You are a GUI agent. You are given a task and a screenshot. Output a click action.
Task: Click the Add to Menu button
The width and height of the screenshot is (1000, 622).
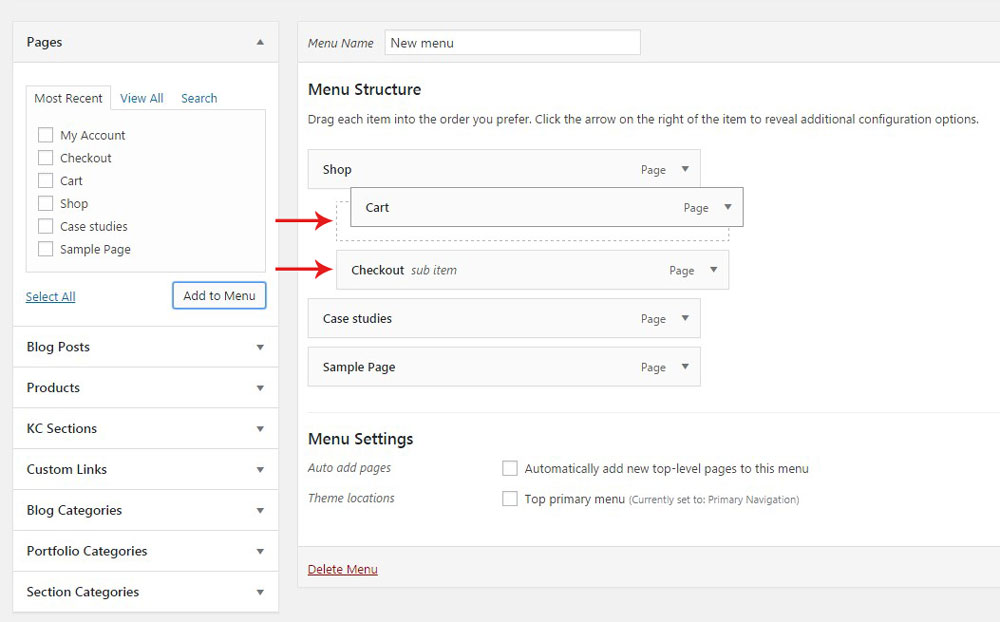[219, 295]
